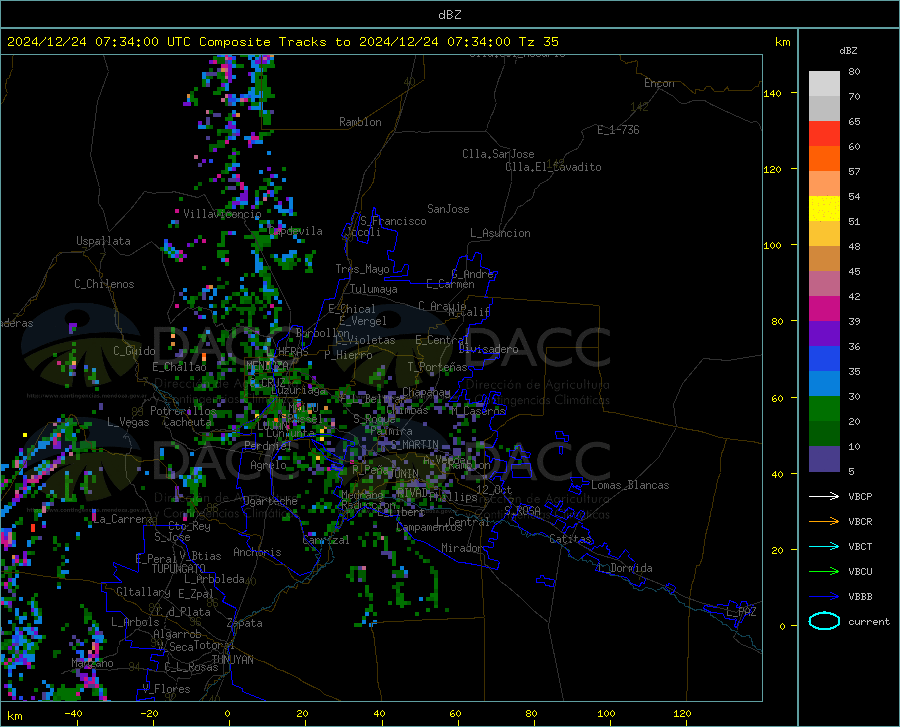
Task: Click the 'Ugarteche' map label
Action: [270, 501]
